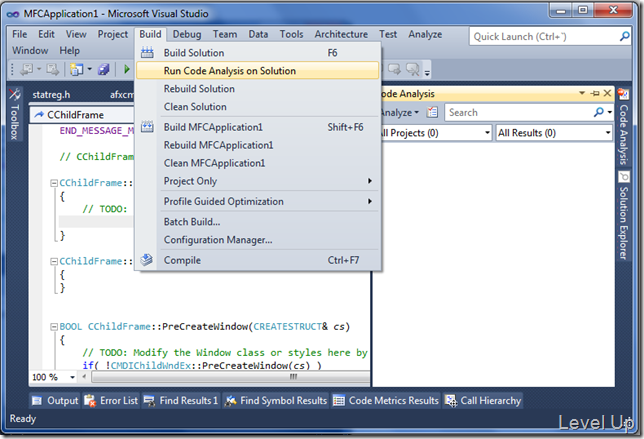Choose Rebuild Solution menu entry

[258, 89]
